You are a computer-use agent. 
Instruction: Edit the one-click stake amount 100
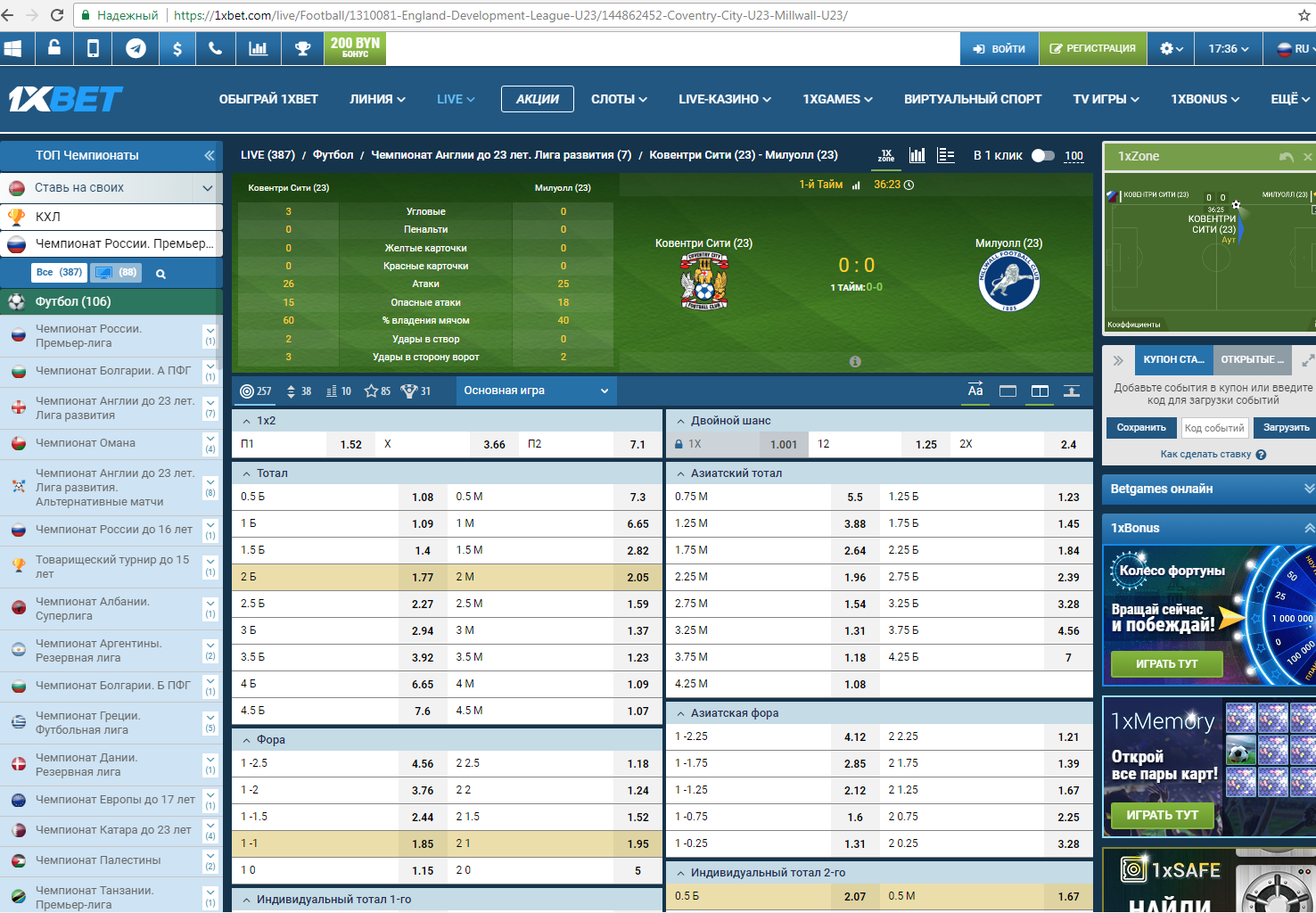click(x=1073, y=156)
